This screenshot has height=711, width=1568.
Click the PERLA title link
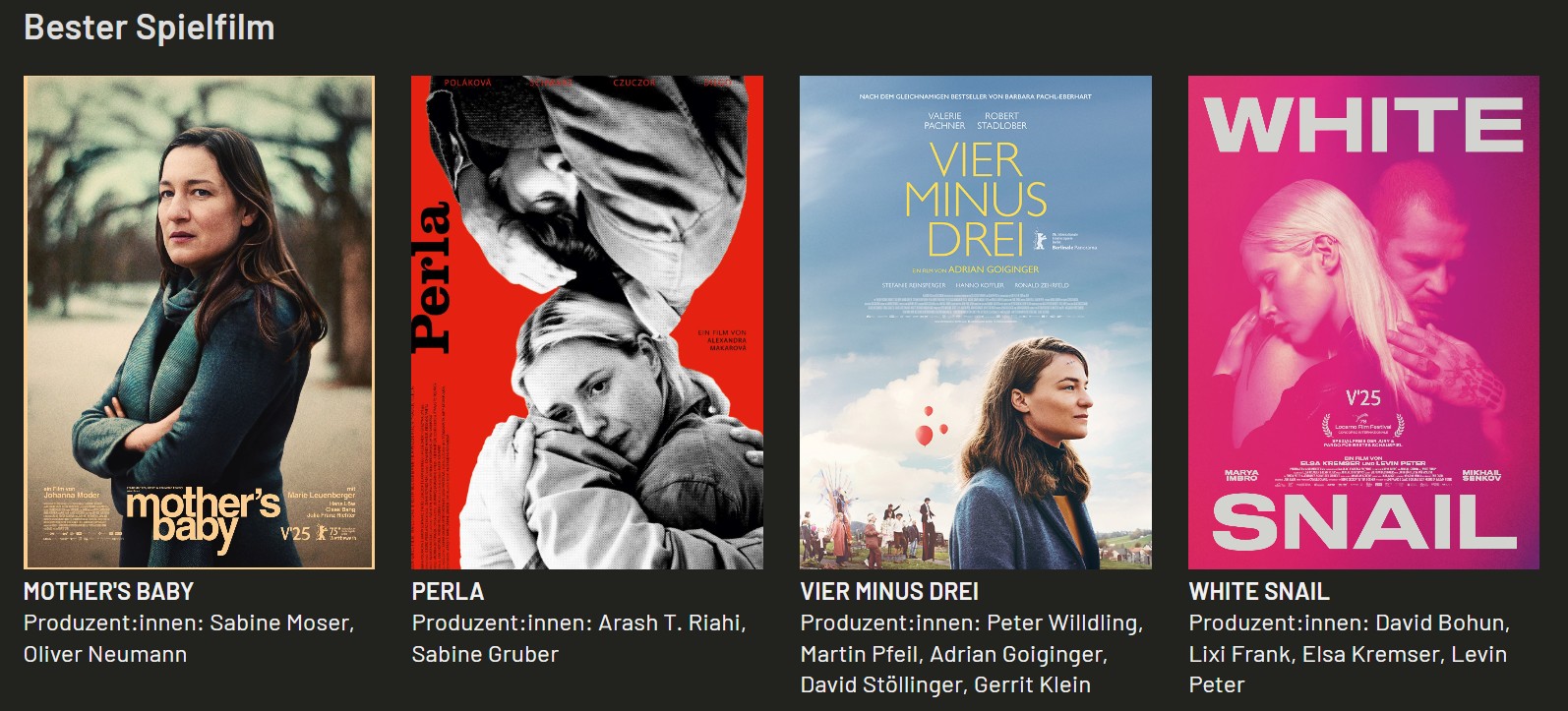tap(448, 591)
